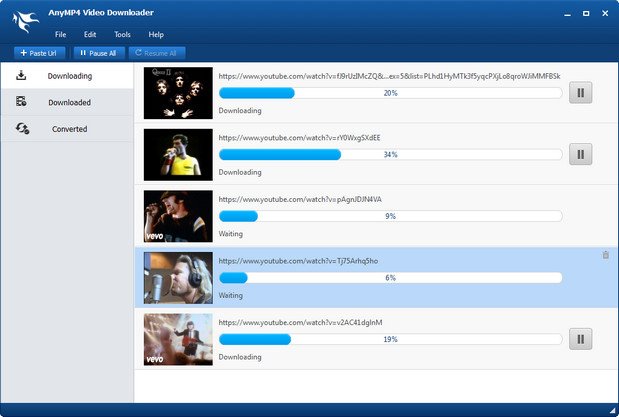The image size is (619, 417).
Task: Click the long playlist URL in first row
Action: tap(389, 76)
